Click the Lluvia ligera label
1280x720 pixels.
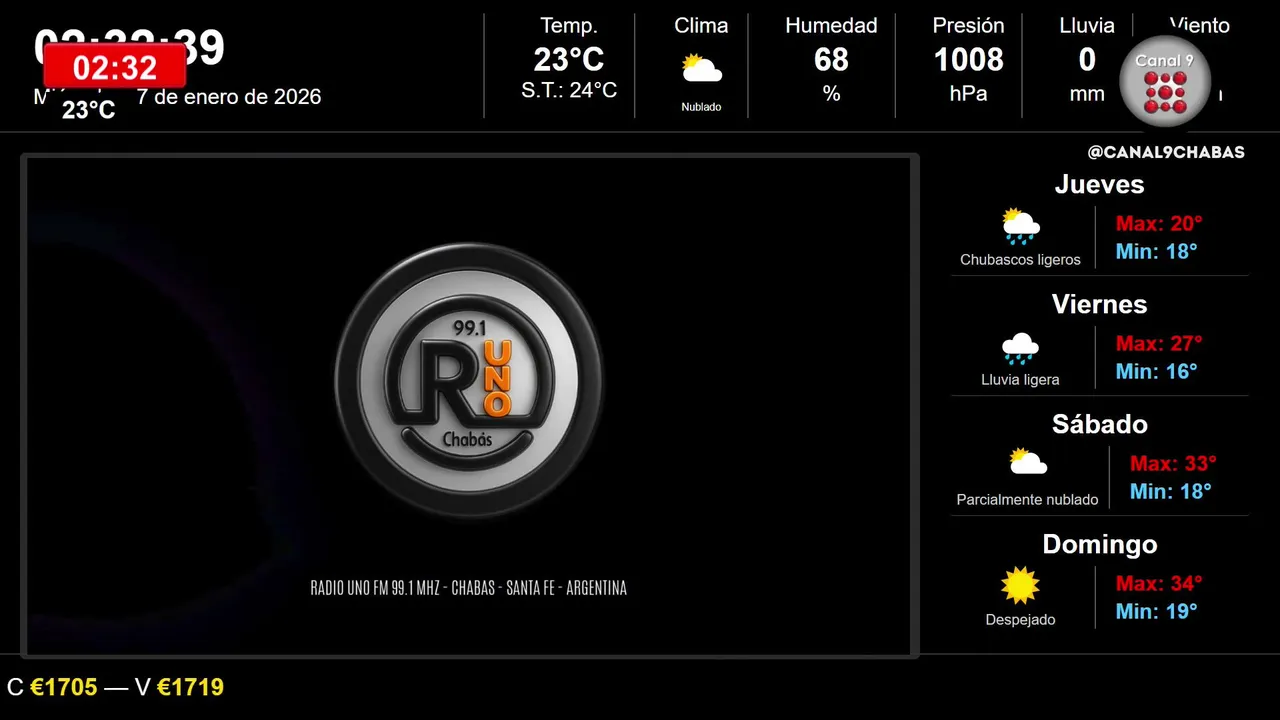pyautogui.click(x=1020, y=380)
